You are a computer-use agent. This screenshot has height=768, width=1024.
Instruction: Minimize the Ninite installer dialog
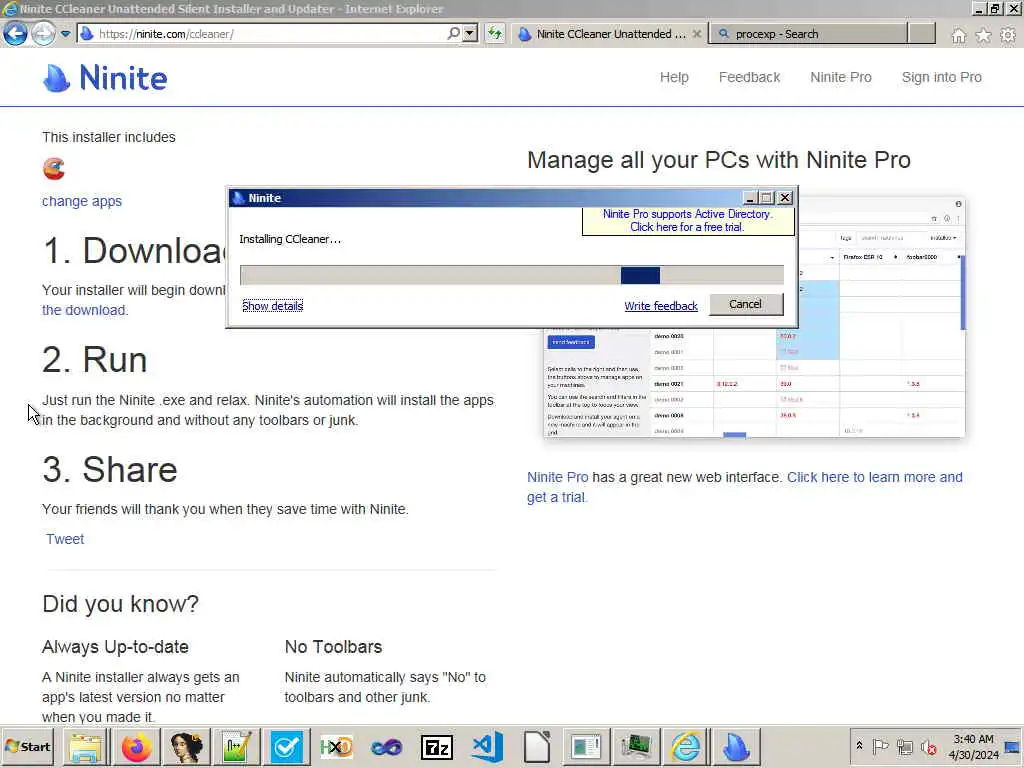pos(750,198)
